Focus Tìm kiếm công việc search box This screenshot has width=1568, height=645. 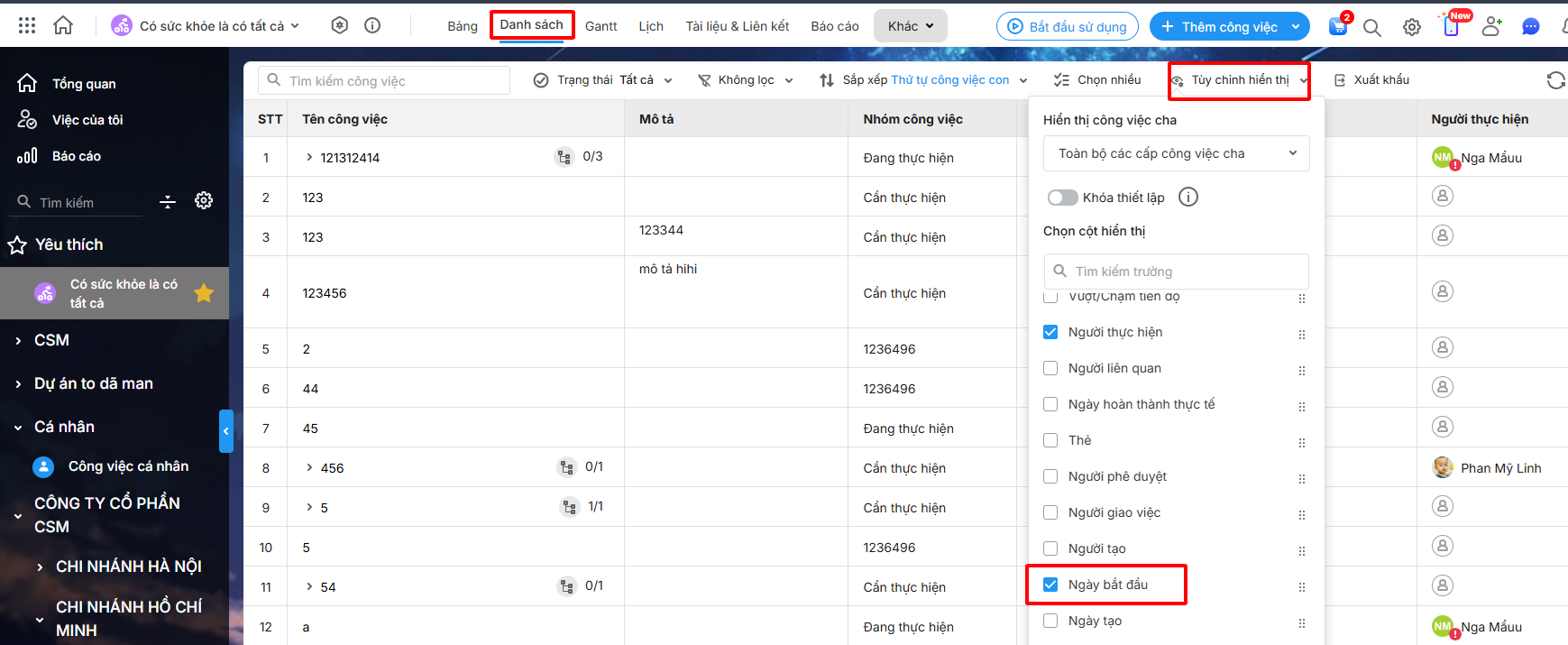pos(384,80)
